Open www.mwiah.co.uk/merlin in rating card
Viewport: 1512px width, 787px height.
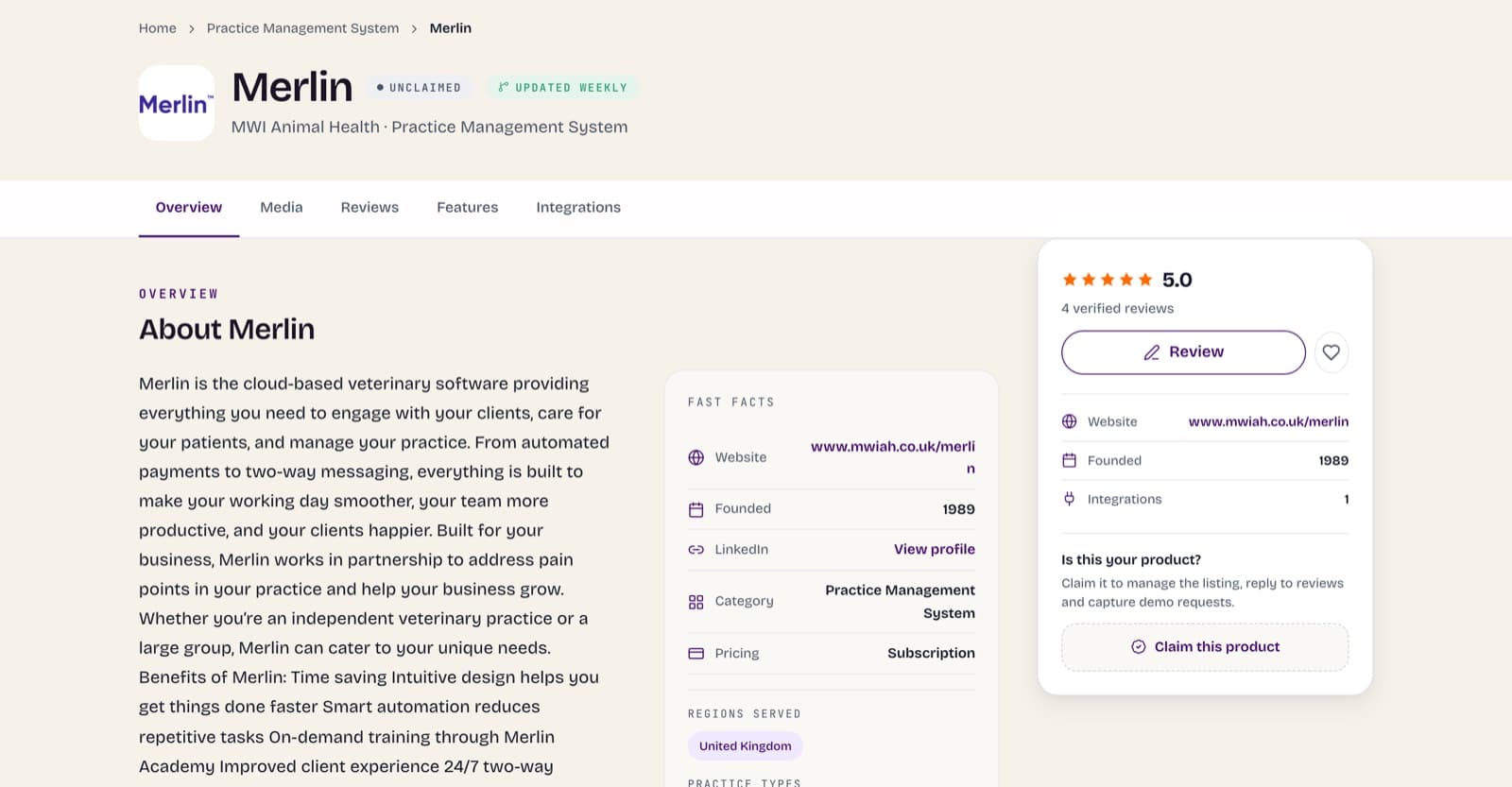[x=1268, y=421]
